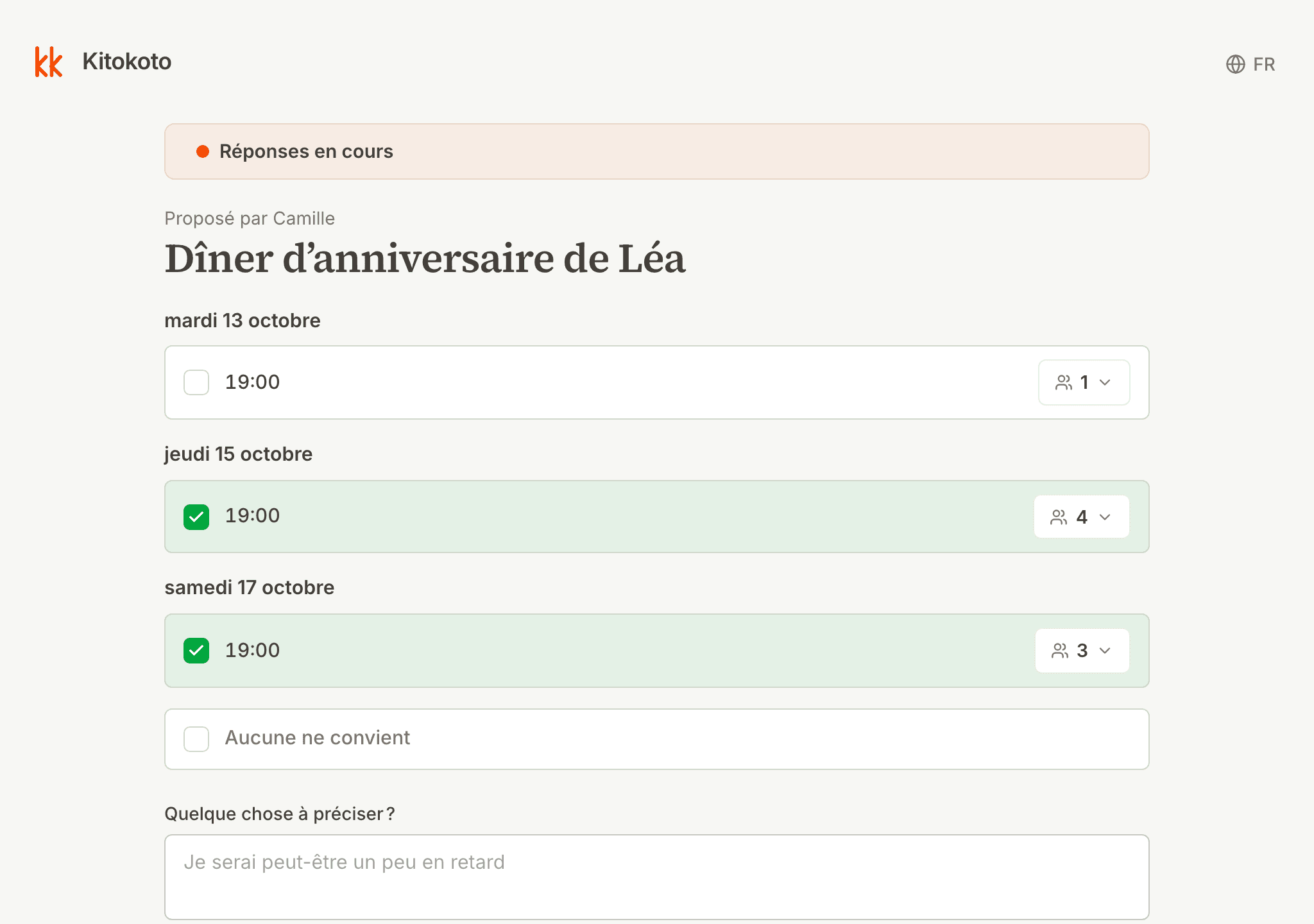Check the mardi 13 octobre 19:00 checkbox
Screen dimensions: 1314x924
(x=196, y=382)
